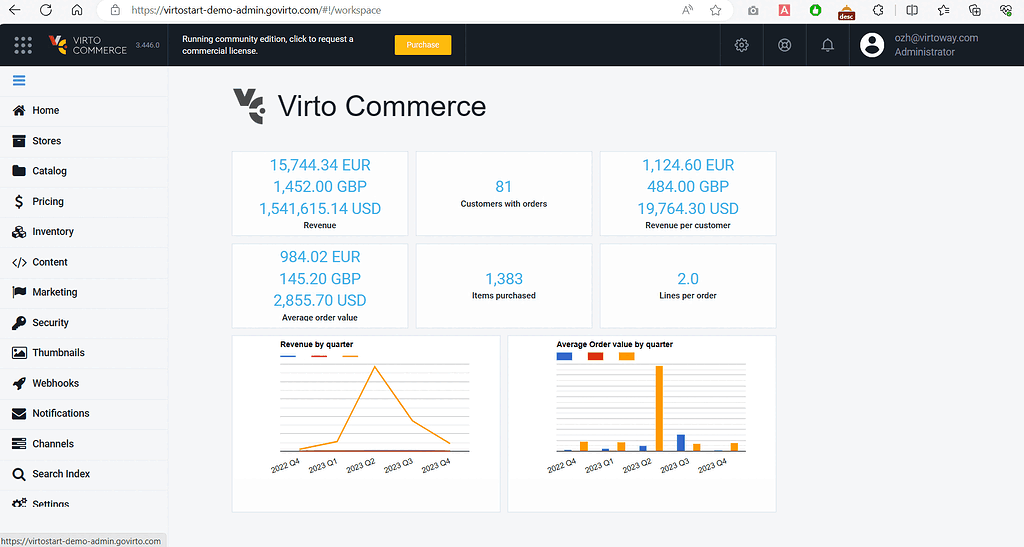
Task: Click the Webhooks rocket icon
Action: [19, 383]
